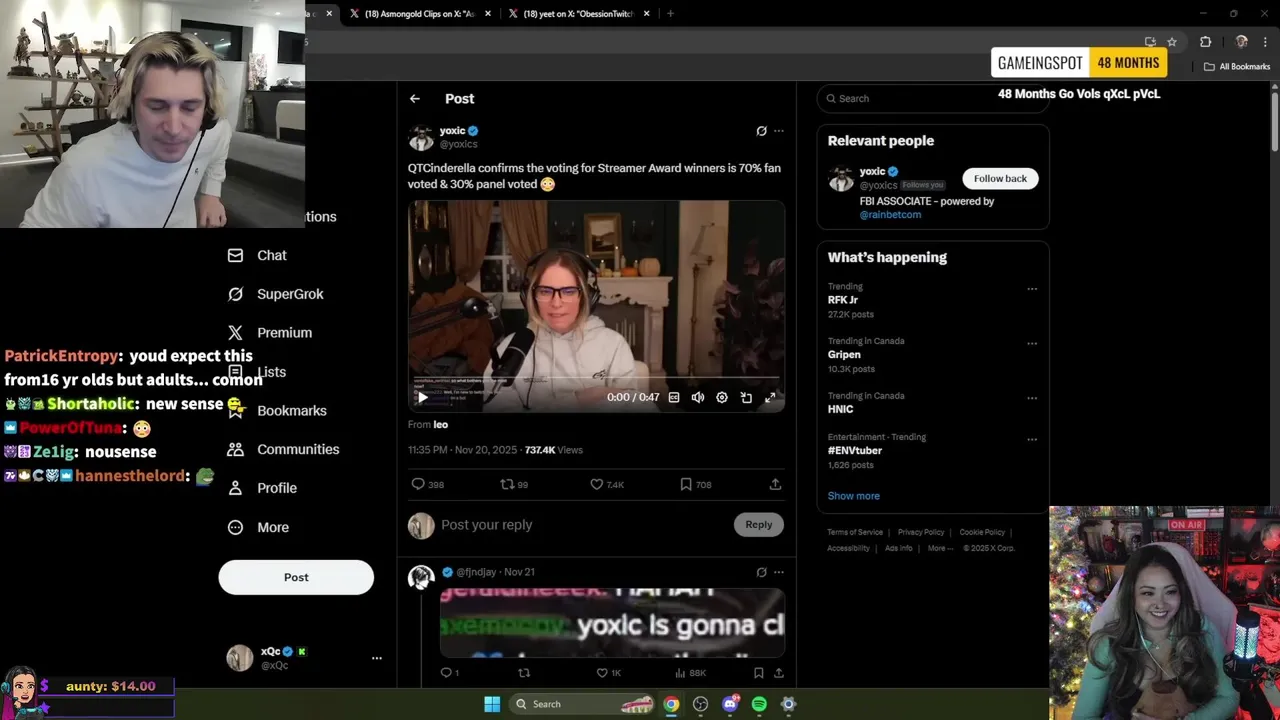Open the RFK Jr trending topic

click(x=842, y=300)
